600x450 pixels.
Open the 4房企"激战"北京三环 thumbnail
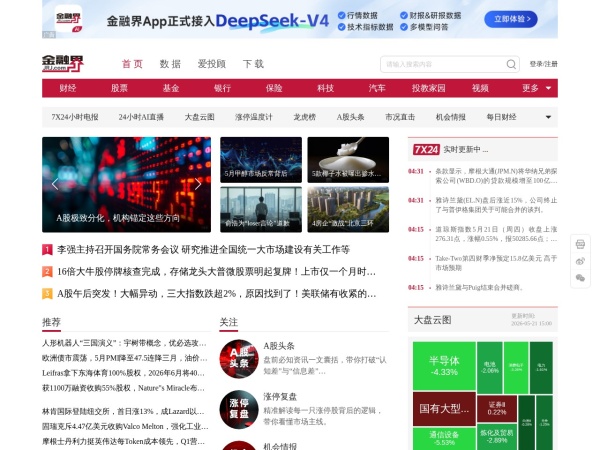click(x=348, y=209)
